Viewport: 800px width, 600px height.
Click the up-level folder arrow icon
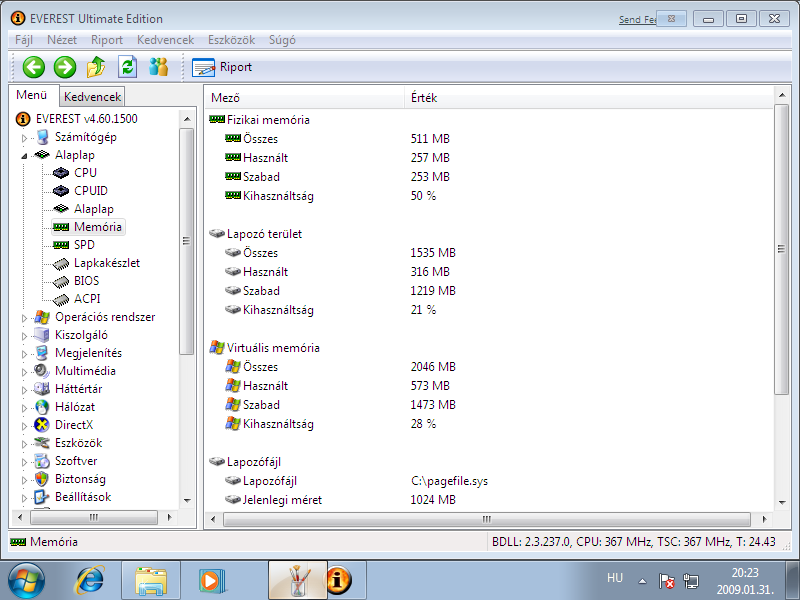(x=96, y=67)
